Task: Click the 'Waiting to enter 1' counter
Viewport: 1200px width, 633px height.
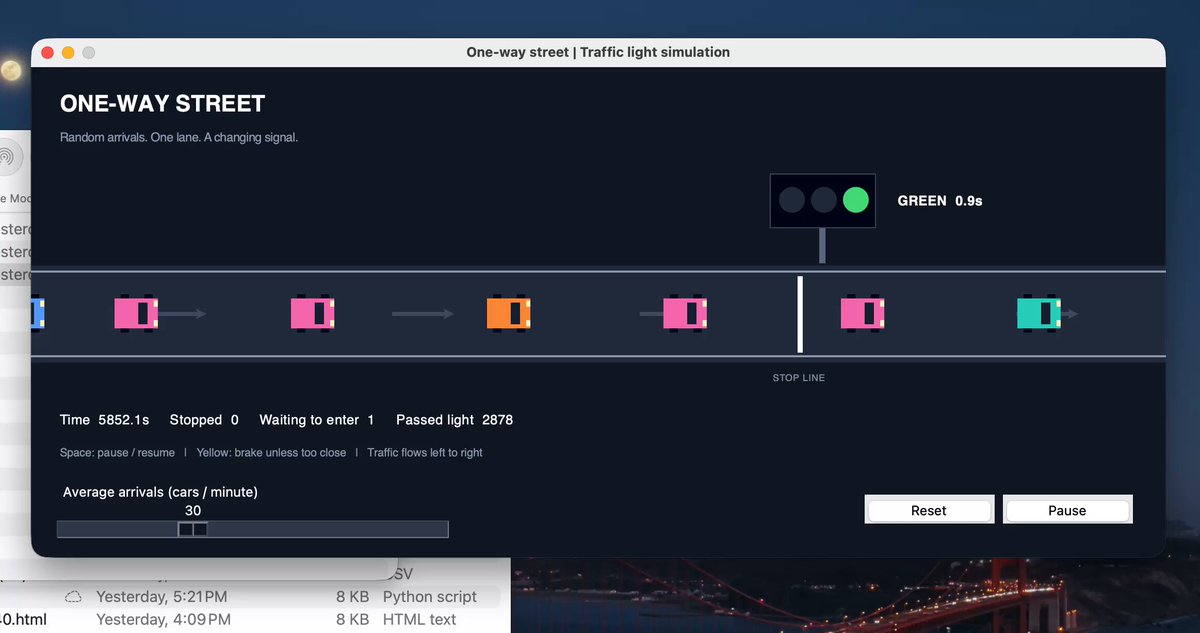Action: coord(317,420)
